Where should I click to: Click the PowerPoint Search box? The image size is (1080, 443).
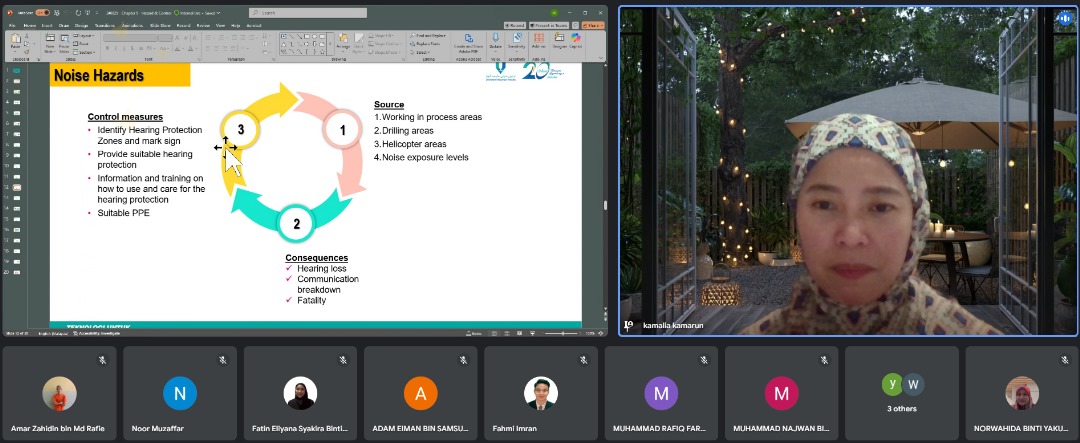pyautogui.click(x=308, y=12)
